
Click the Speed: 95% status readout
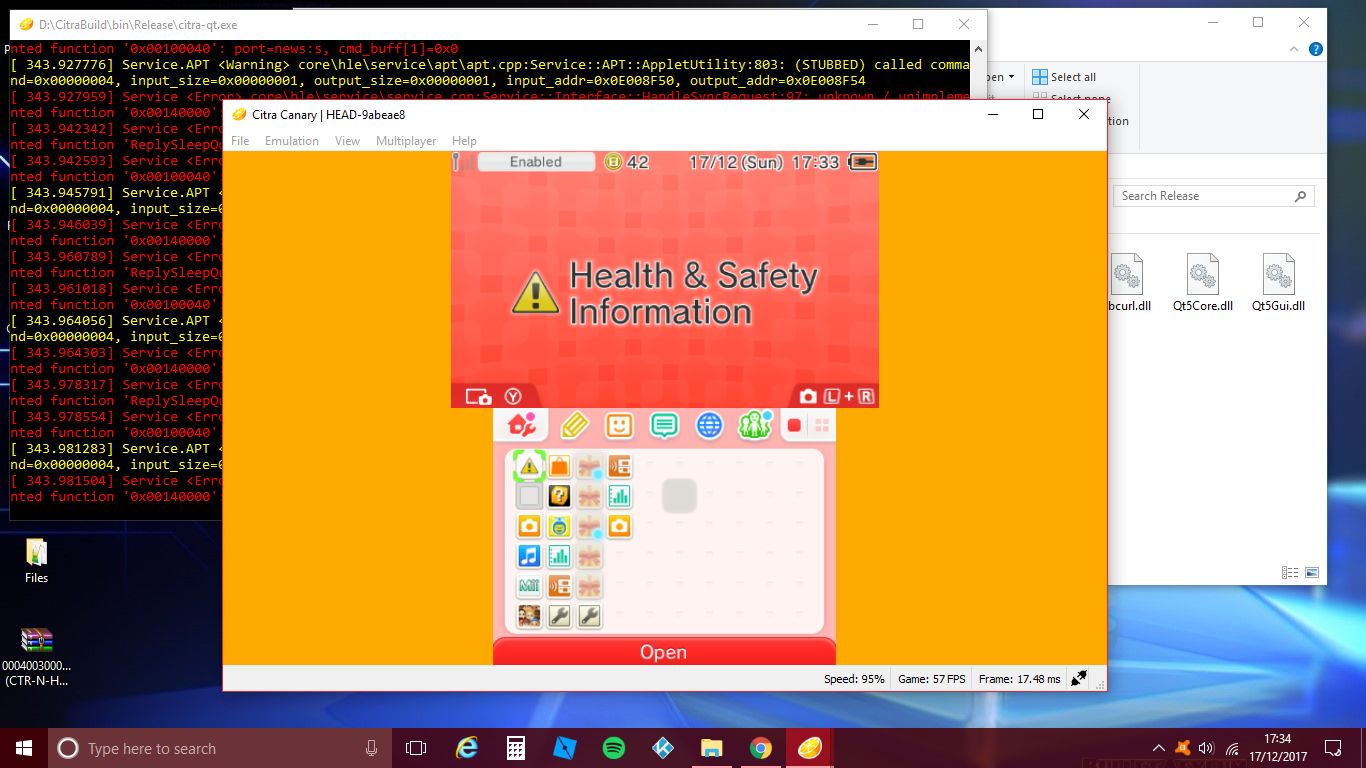854,679
